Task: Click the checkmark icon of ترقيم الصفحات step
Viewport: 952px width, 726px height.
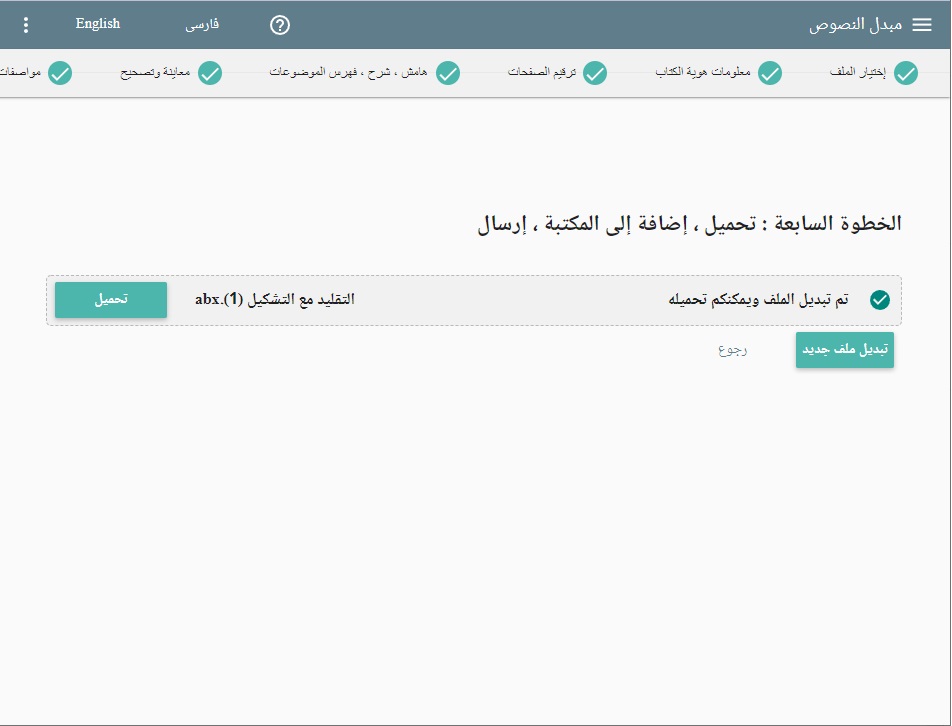Action: coord(595,73)
